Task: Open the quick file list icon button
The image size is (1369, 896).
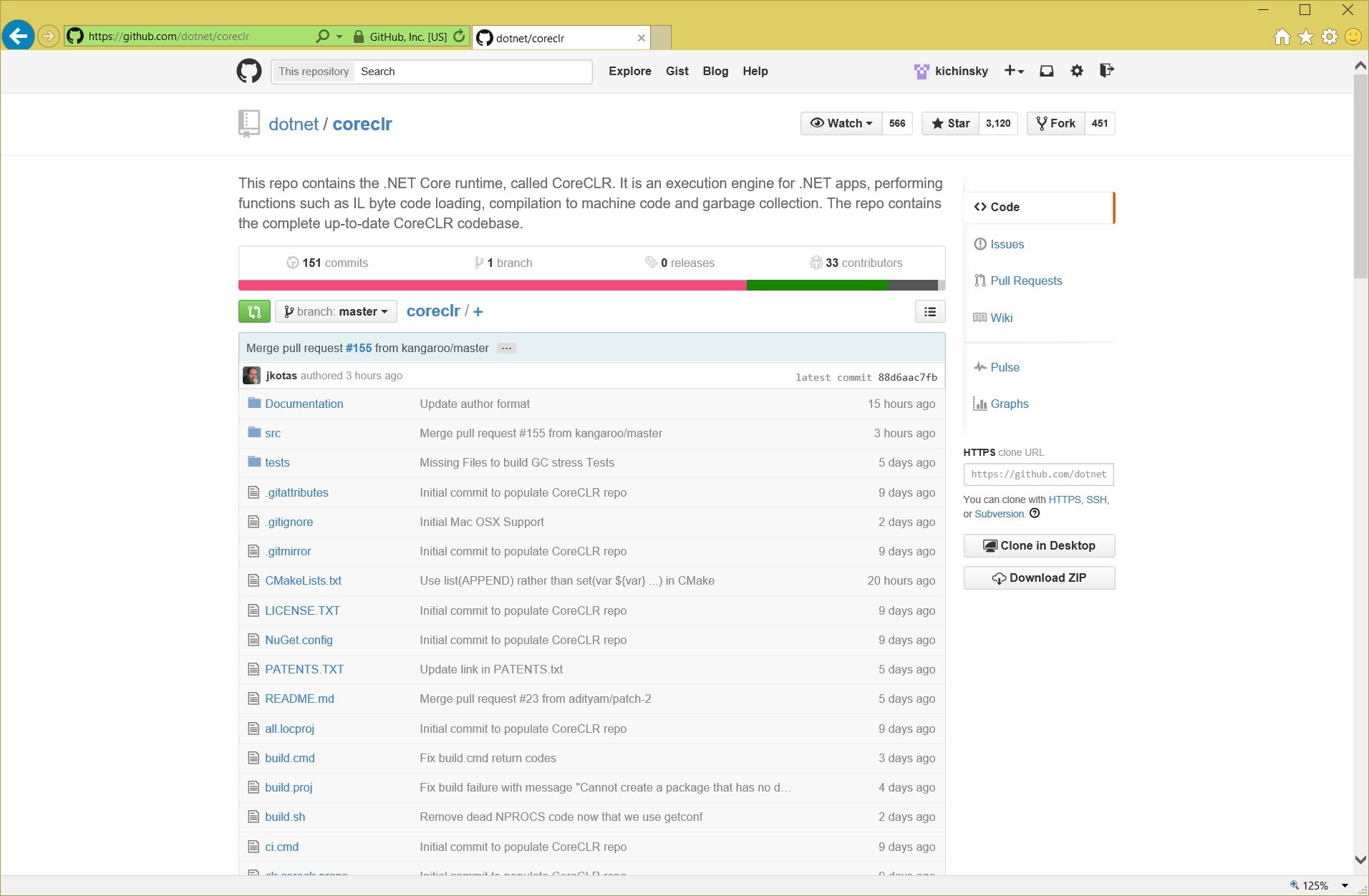Action: click(930, 311)
